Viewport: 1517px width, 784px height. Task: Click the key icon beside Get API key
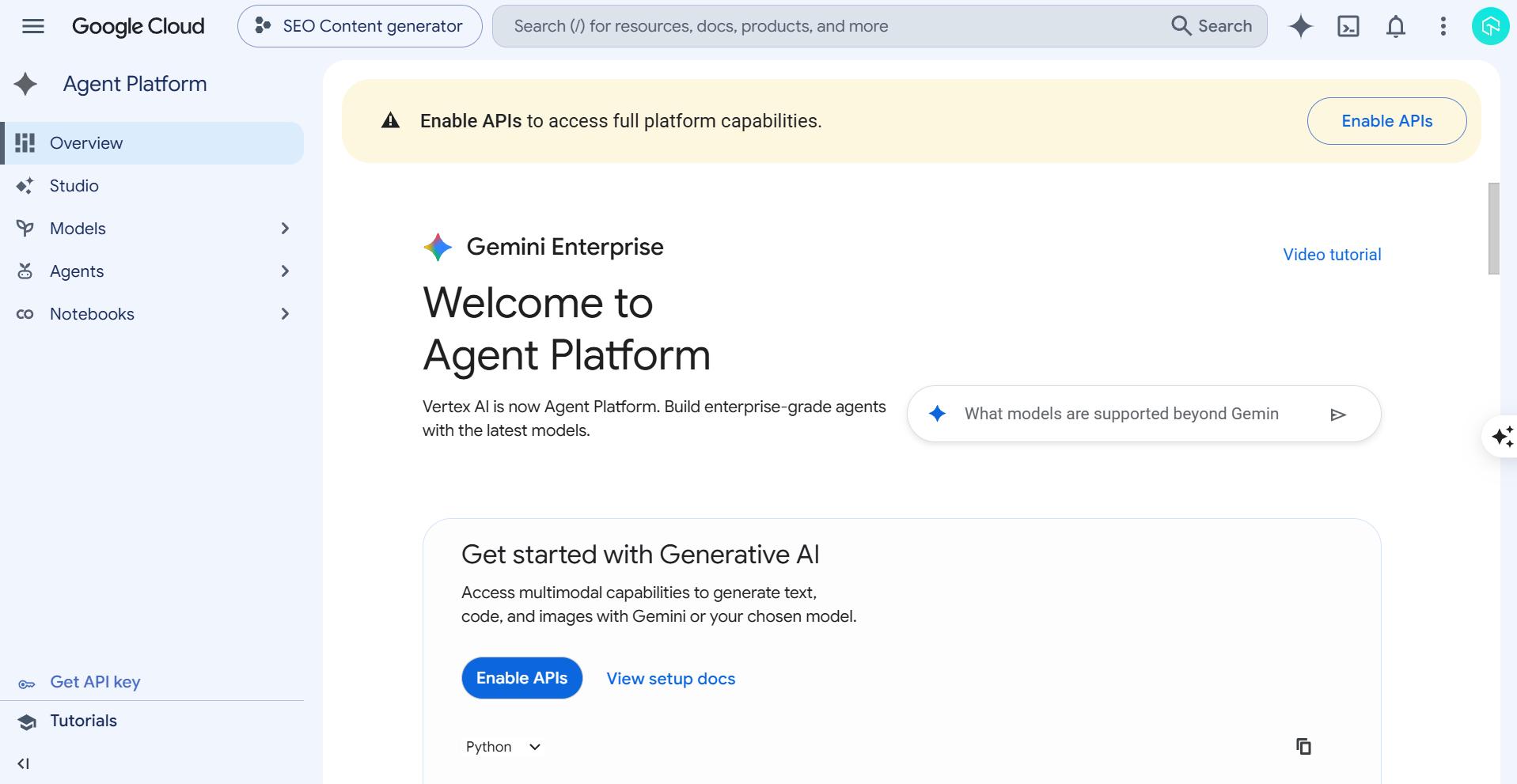[x=26, y=684]
